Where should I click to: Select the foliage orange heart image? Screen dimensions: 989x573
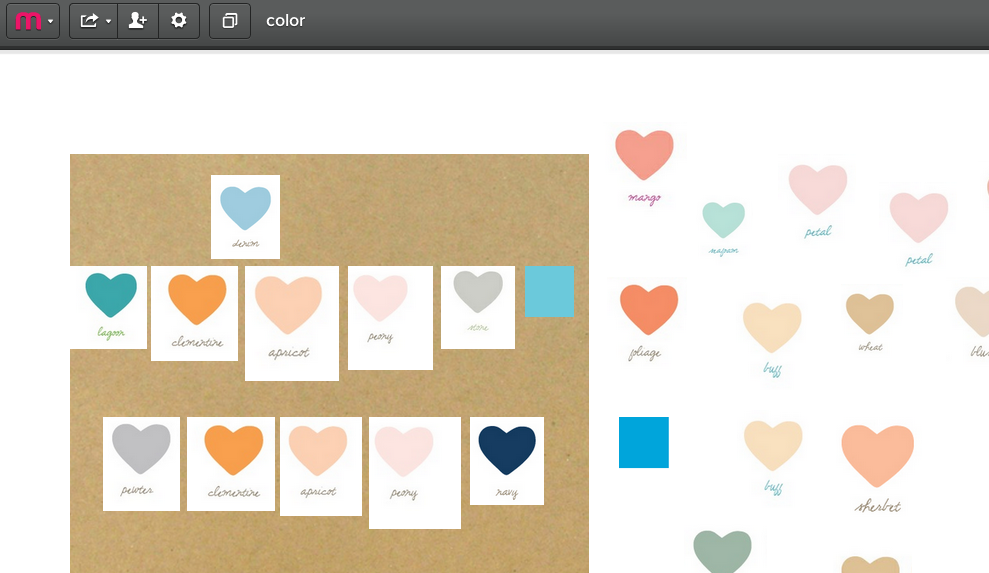(x=648, y=320)
